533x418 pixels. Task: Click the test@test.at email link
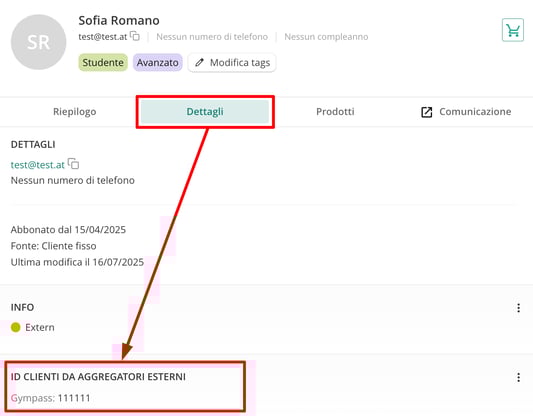point(38,165)
